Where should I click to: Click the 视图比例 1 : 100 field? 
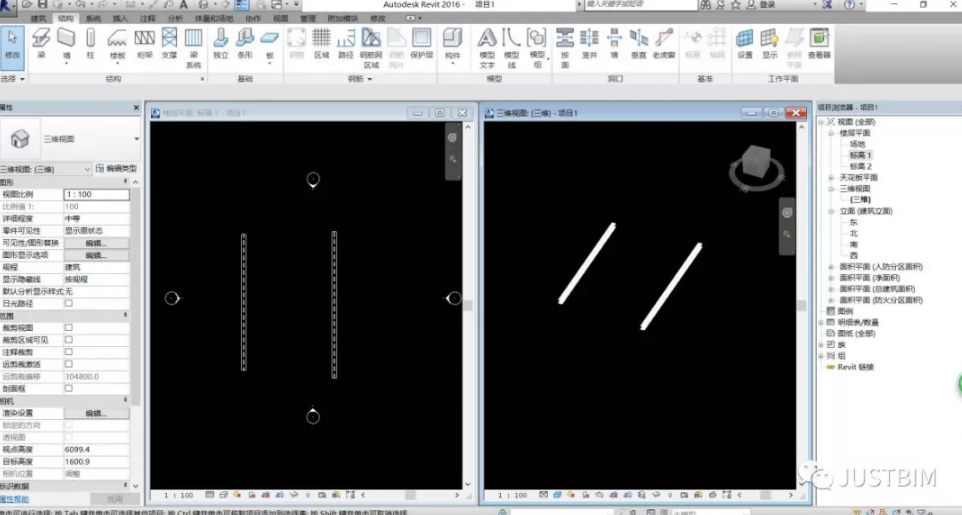[x=96, y=195]
